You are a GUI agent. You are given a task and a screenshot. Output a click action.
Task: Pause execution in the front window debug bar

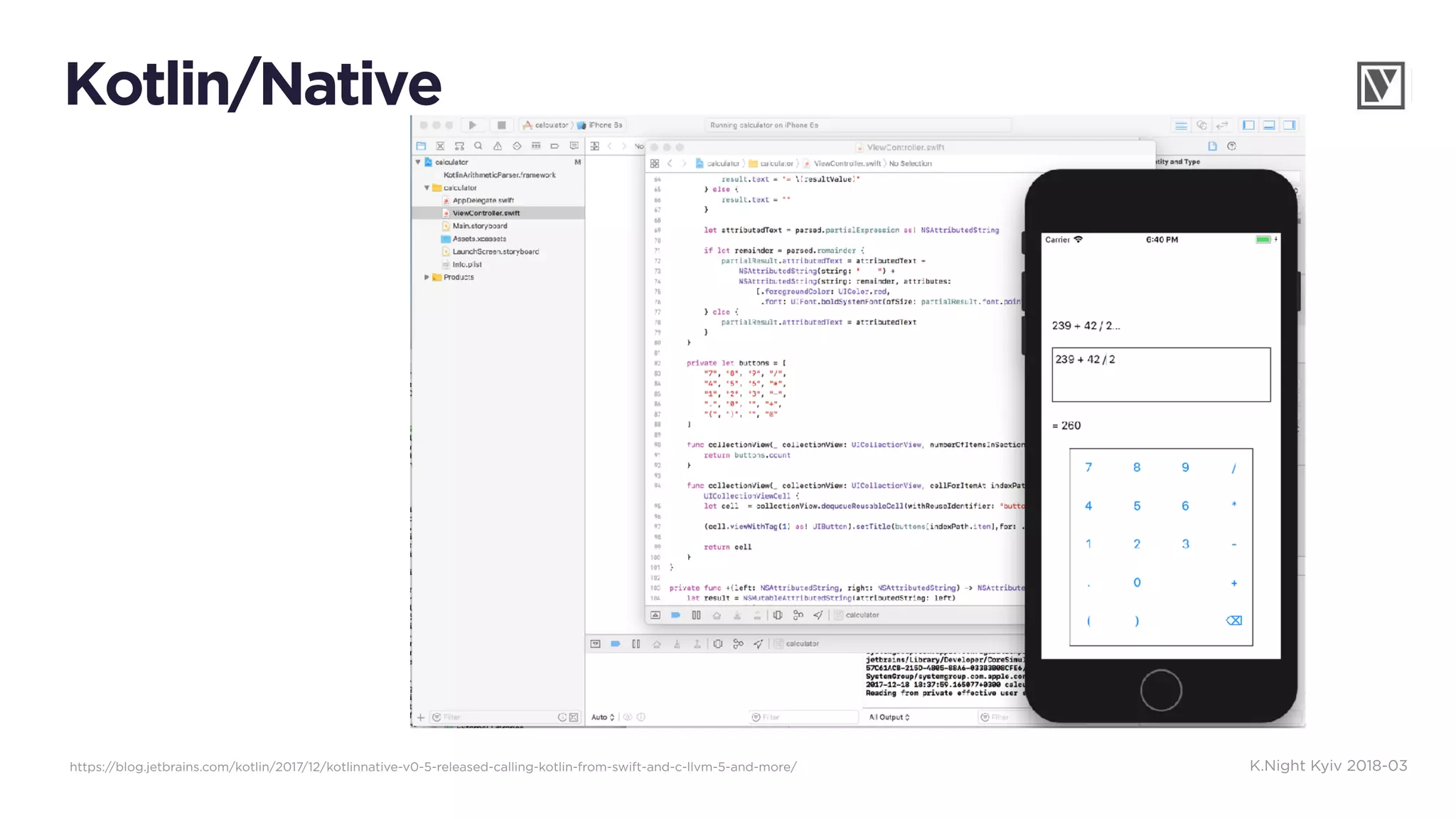click(x=696, y=615)
